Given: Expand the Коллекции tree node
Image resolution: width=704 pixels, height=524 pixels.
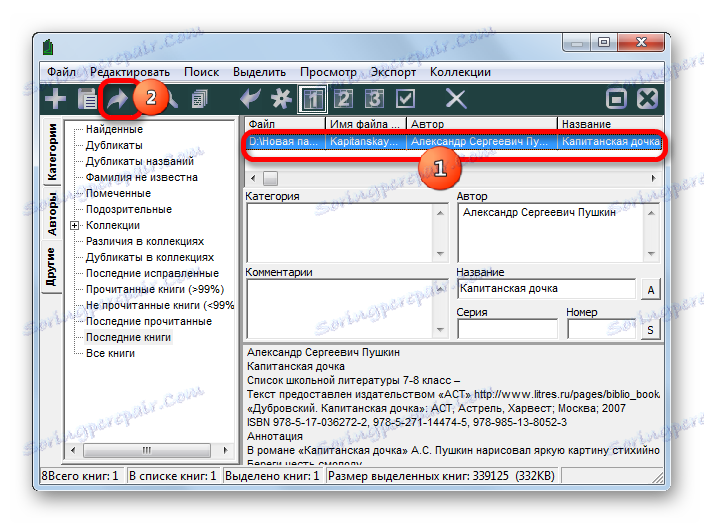Looking at the screenshot, I should [x=75, y=225].
